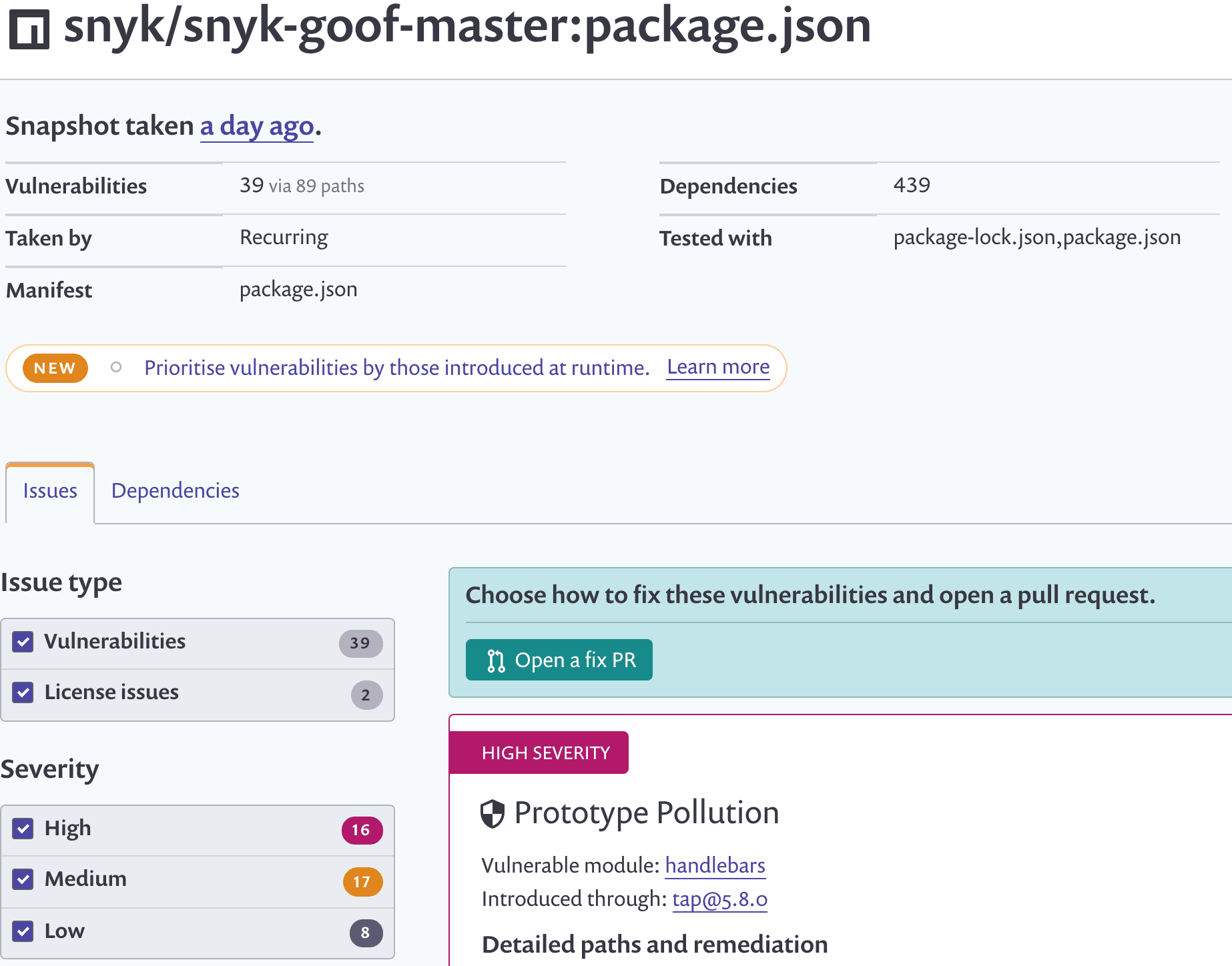Screen dimensions: 1232x966
Task: Click the '39 via 89 paths' value
Action: coord(302,185)
